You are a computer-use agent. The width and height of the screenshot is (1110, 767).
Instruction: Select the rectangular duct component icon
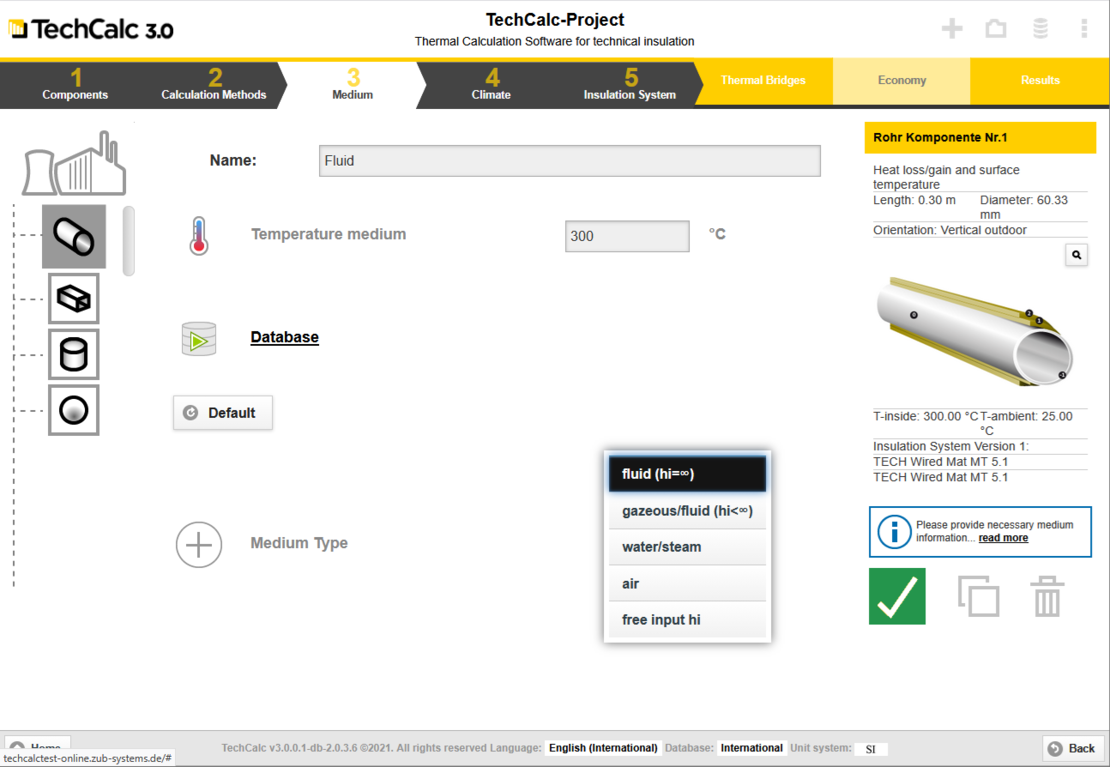[74, 298]
